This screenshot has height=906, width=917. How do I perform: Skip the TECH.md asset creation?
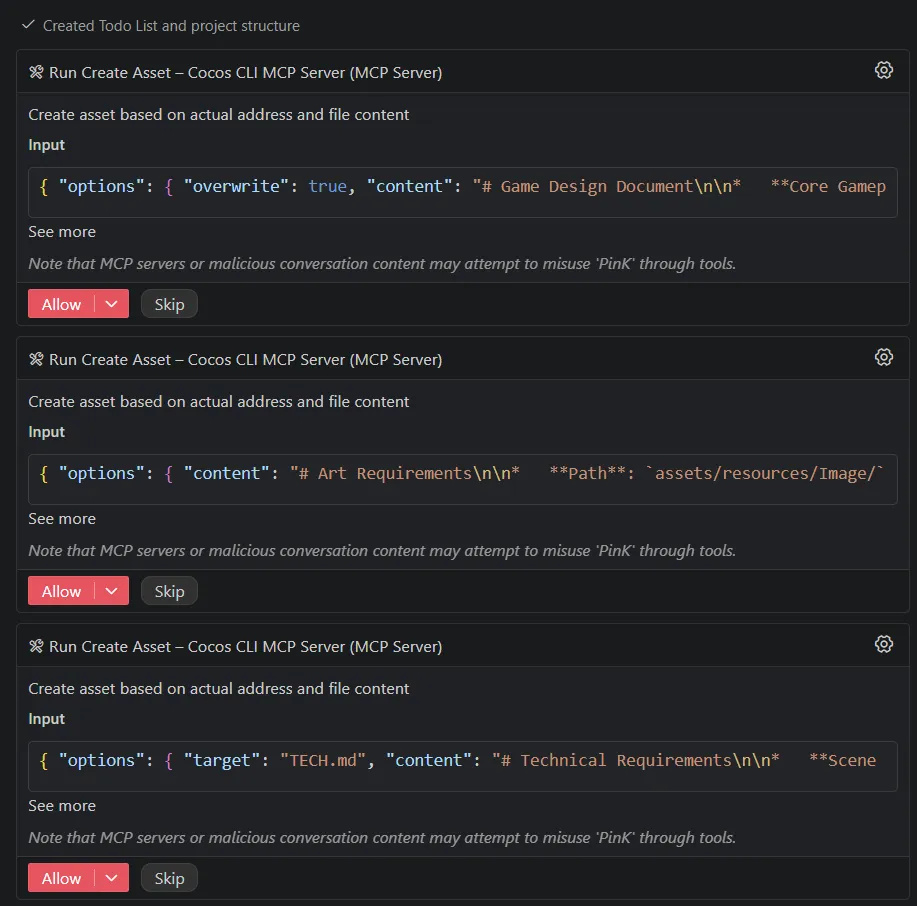point(169,878)
